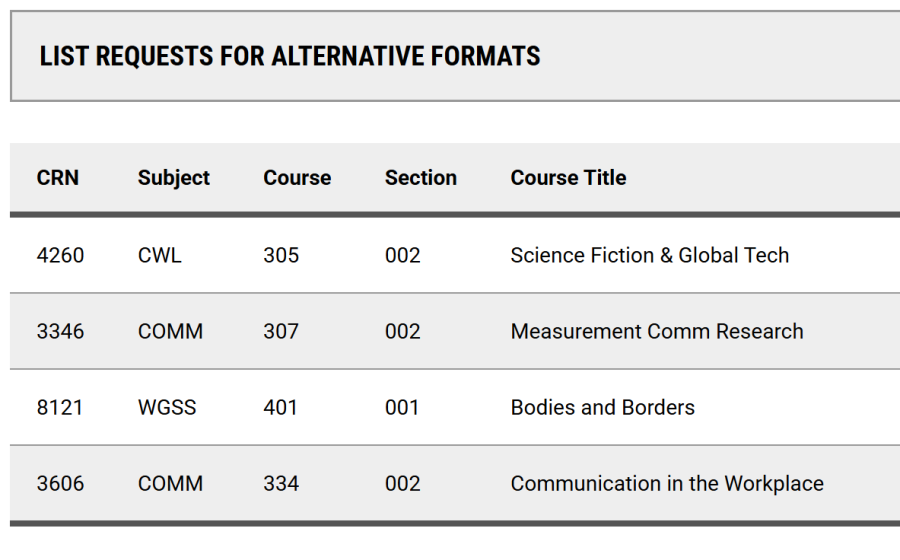Click List Requests for Alternative Formats heading
Screen dimensions: 900x560
click(x=290, y=56)
